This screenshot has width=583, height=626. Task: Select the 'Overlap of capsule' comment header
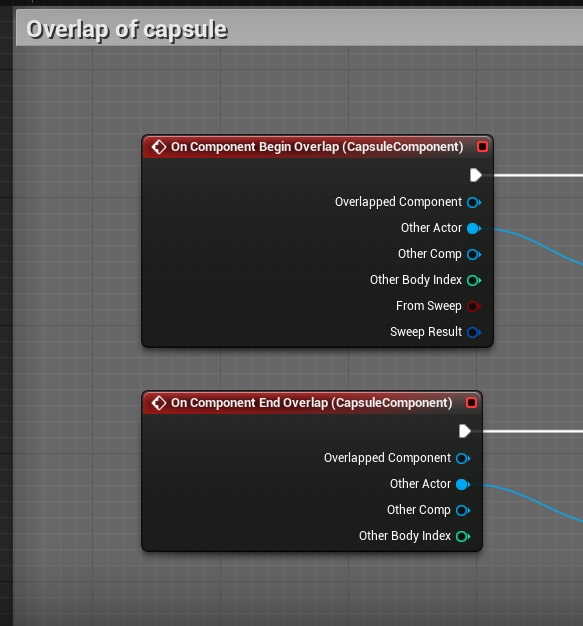click(x=299, y=28)
